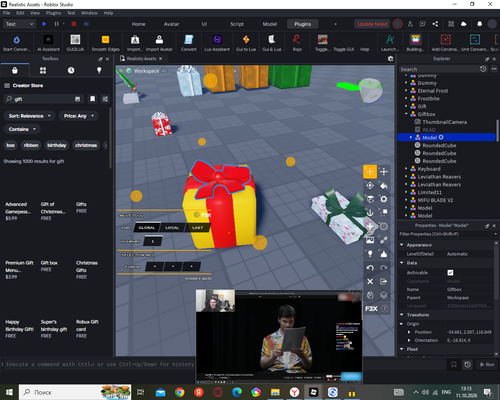Collapse the Appearance properties section
The image size is (500, 400).
click(x=402, y=245)
